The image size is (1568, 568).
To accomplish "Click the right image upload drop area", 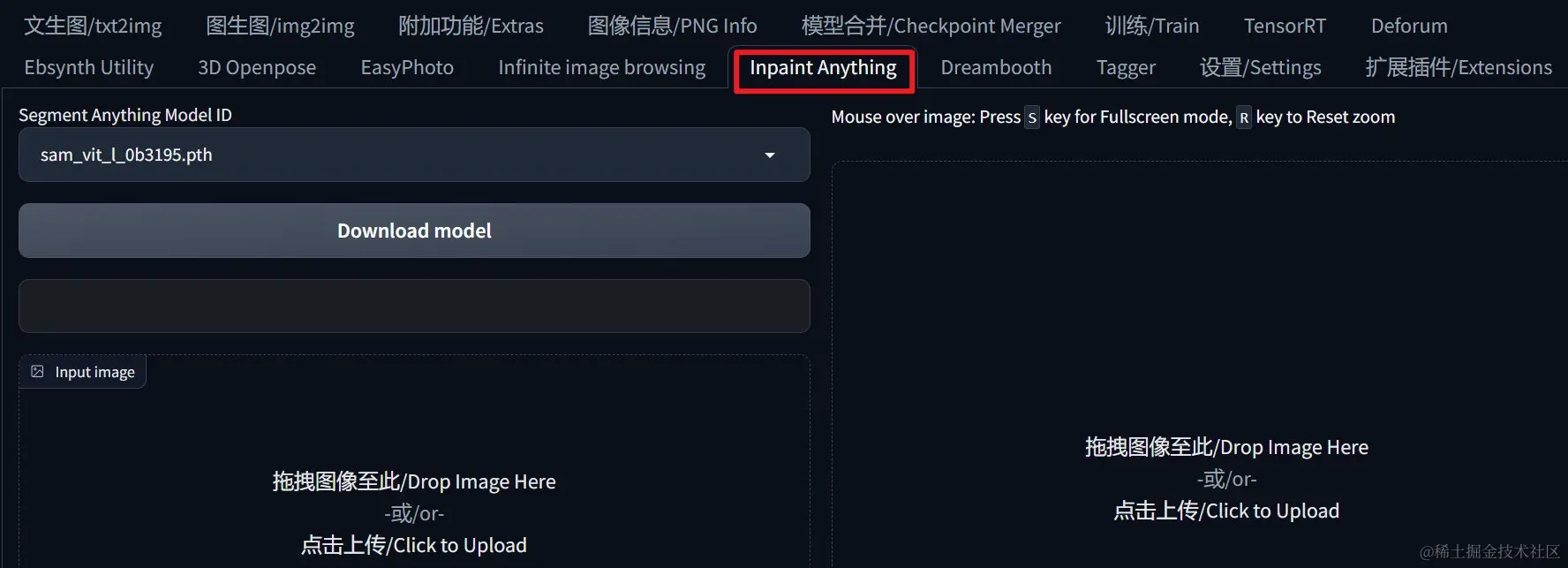I will tap(1199, 364).
